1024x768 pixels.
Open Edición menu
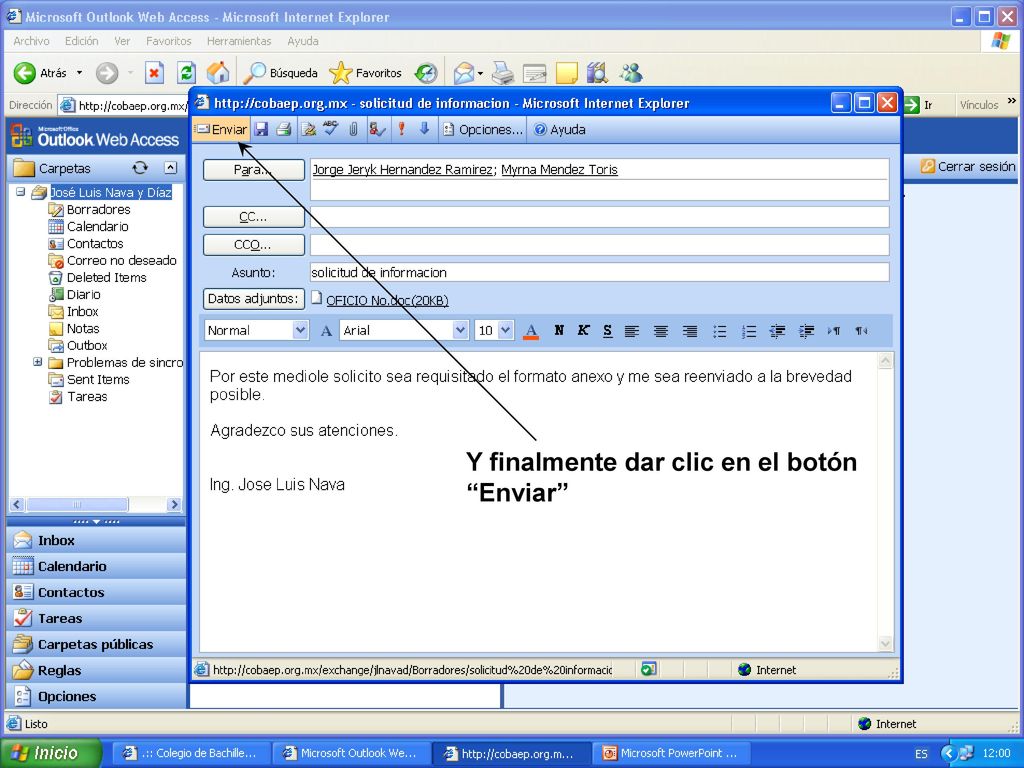tap(82, 41)
